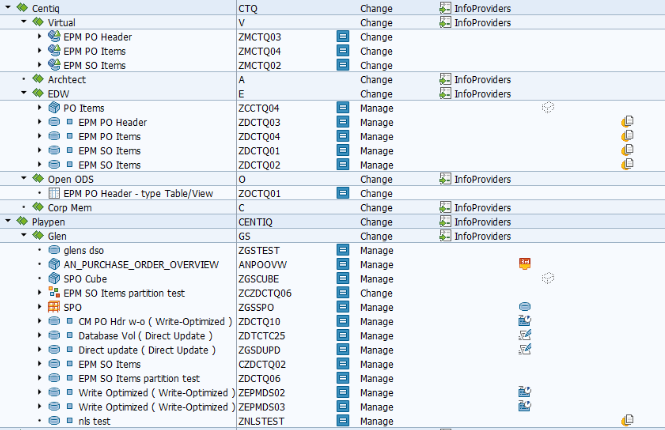This screenshot has width=665, height=430.
Task: Click the orange SPO grid icon
Action: click(54, 307)
